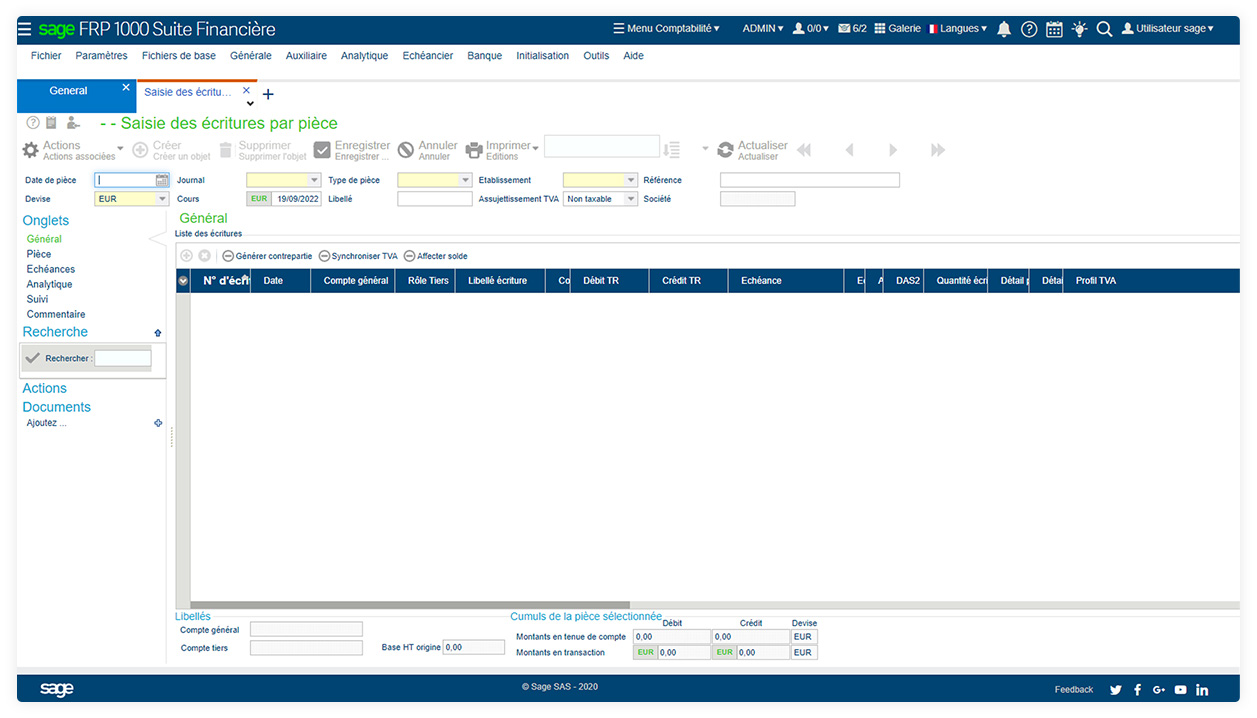
Task: Click the YouTube icon in the footer
Action: coord(1181,690)
